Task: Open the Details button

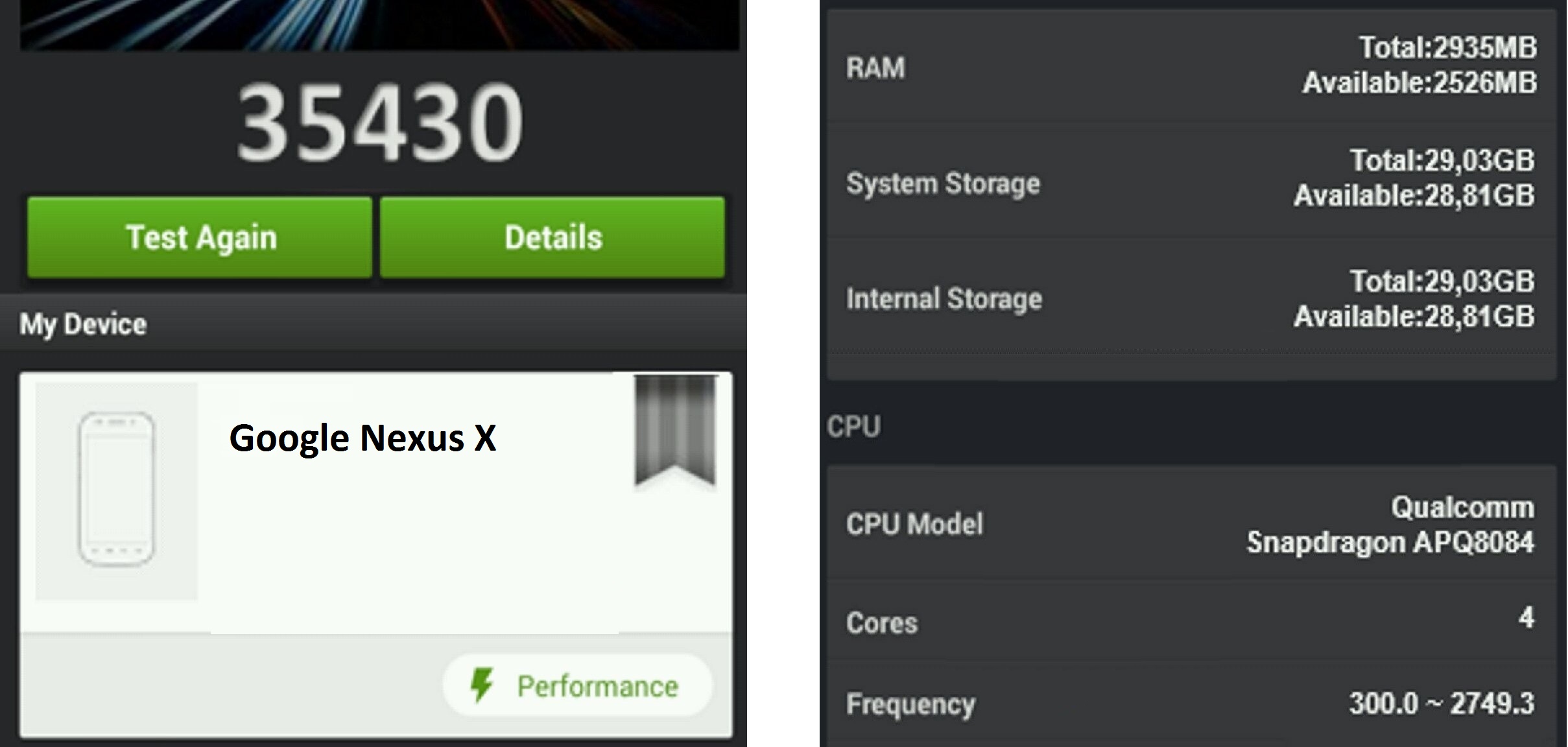Action: click(x=552, y=237)
